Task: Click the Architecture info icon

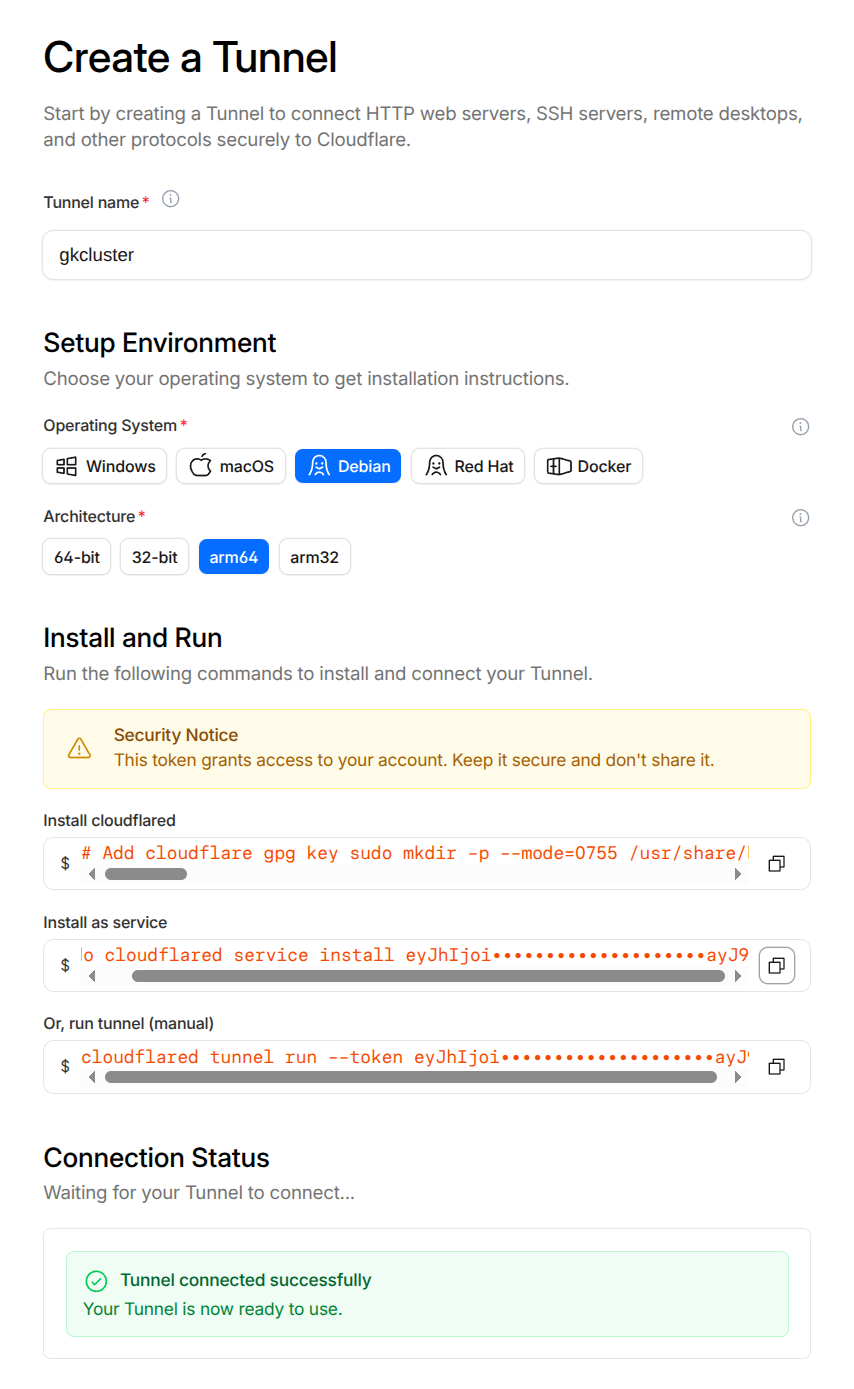Action: 800,518
